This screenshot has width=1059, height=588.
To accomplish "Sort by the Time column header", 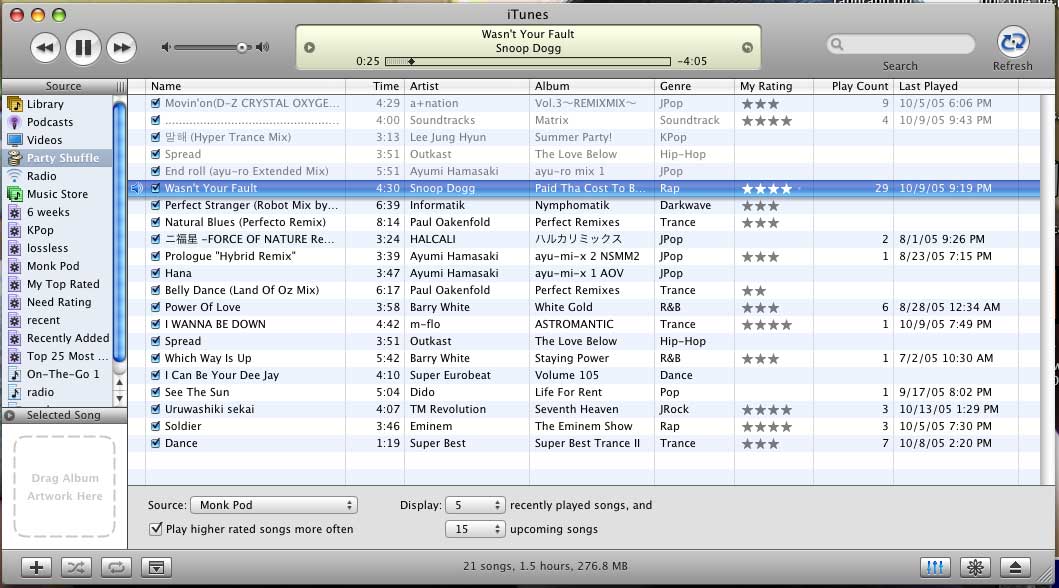I will coord(375,86).
